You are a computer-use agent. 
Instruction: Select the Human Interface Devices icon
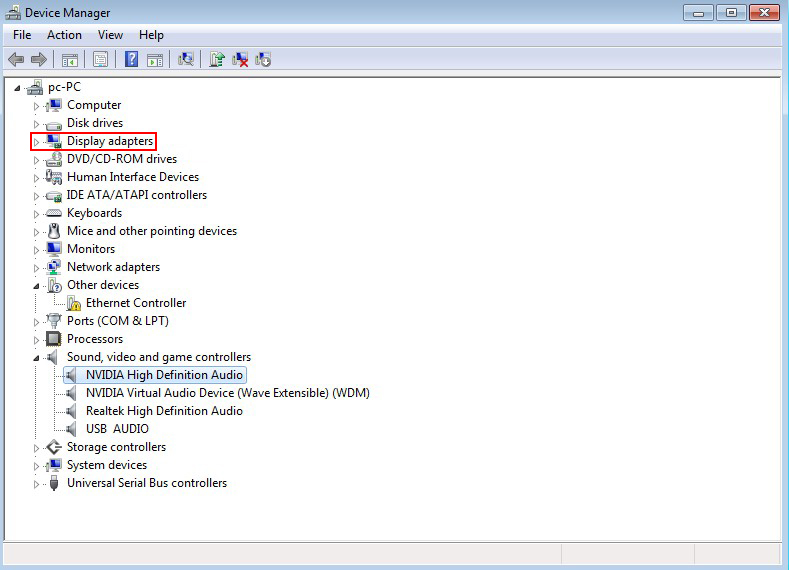pyautogui.click(x=53, y=177)
